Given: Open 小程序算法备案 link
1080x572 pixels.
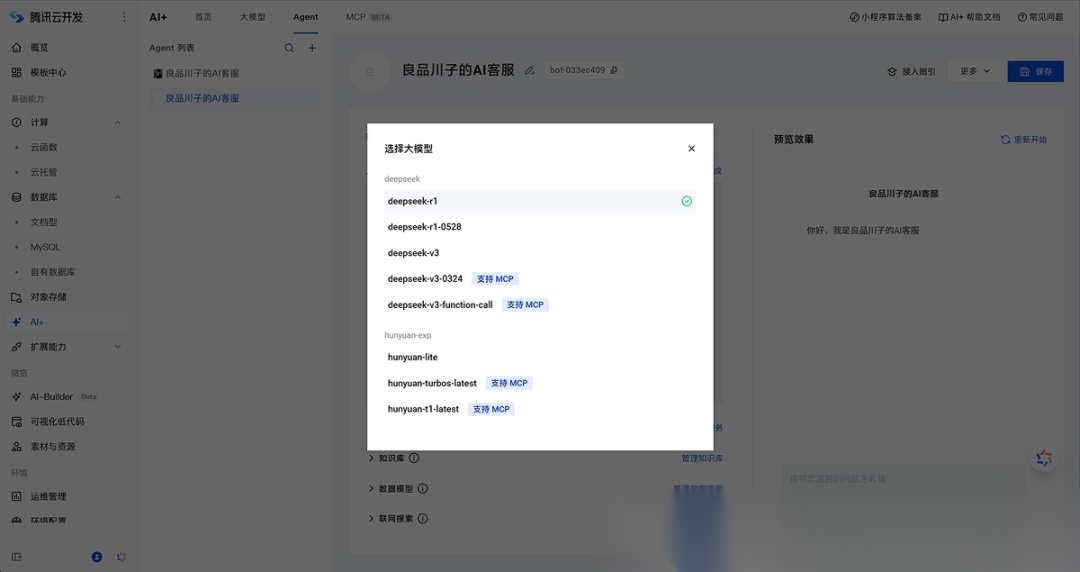Looking at the screenshot, I should (885, 17).
